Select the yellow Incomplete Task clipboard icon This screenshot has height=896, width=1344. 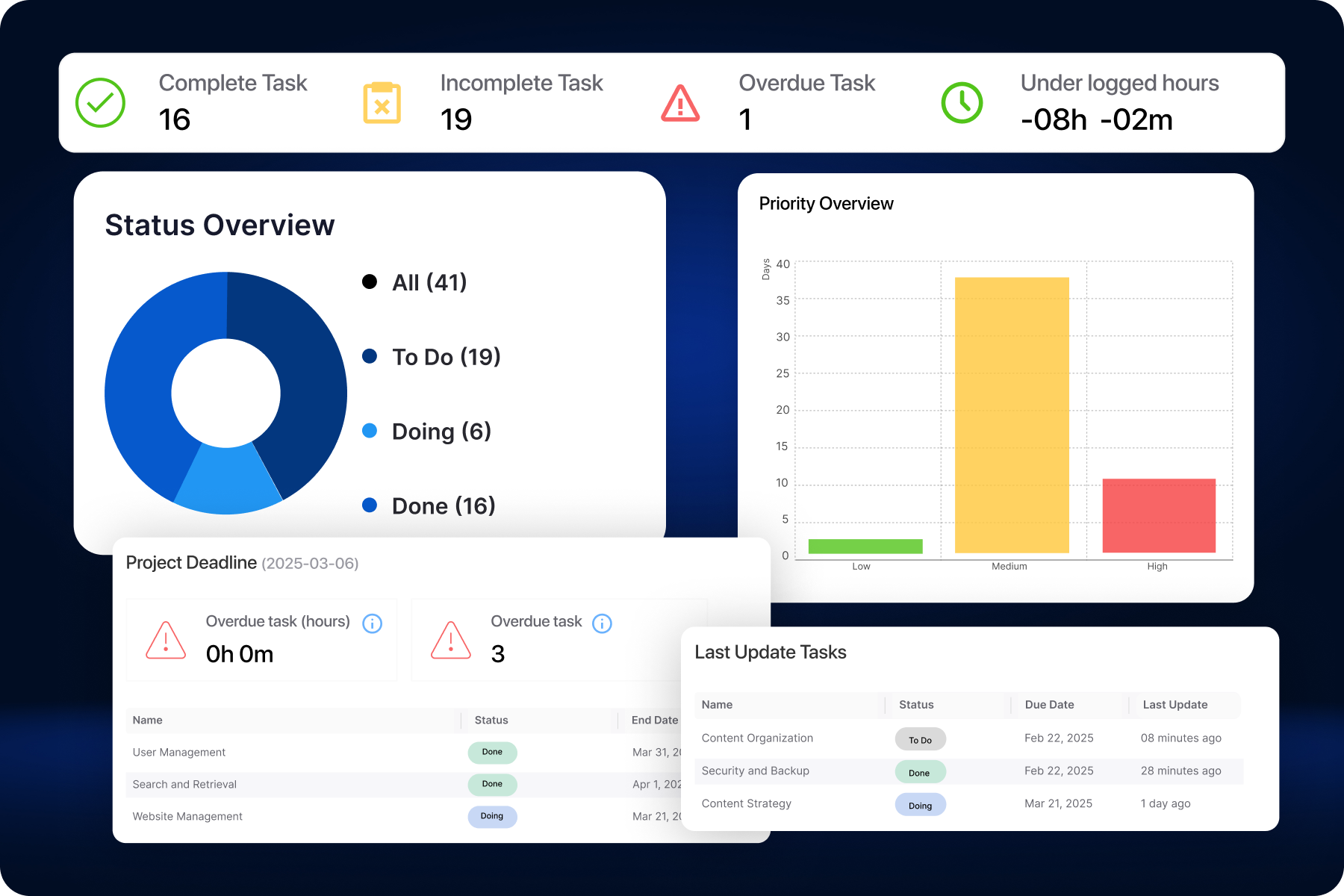[382, 102]
